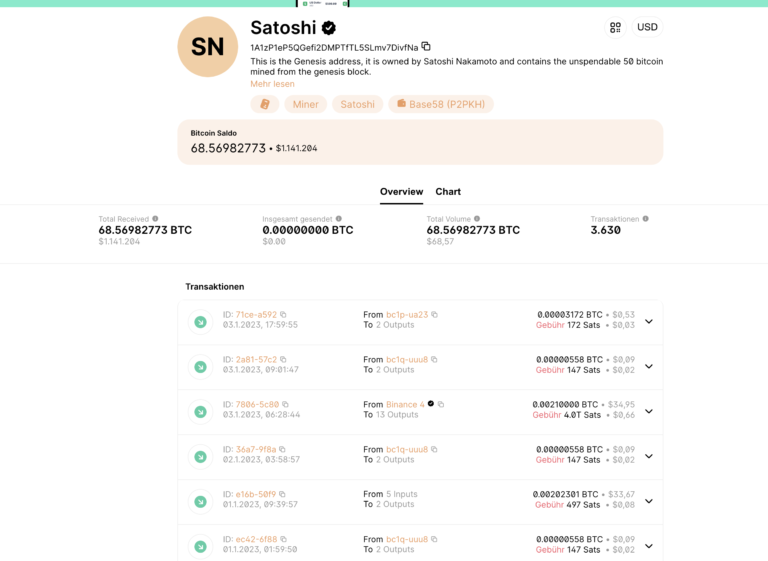Click verified badge beside Binance 4

431,404
